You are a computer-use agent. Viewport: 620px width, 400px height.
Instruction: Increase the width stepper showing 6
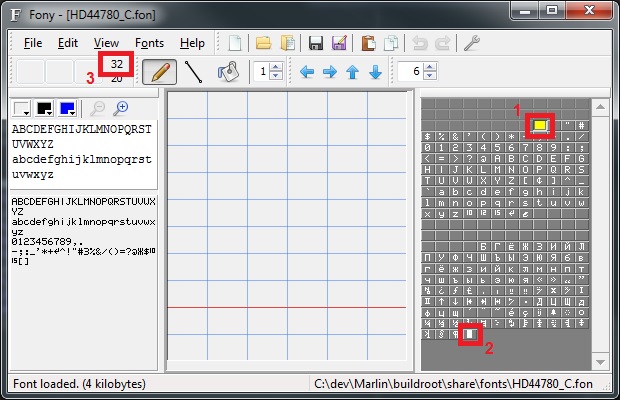(430, 67)
